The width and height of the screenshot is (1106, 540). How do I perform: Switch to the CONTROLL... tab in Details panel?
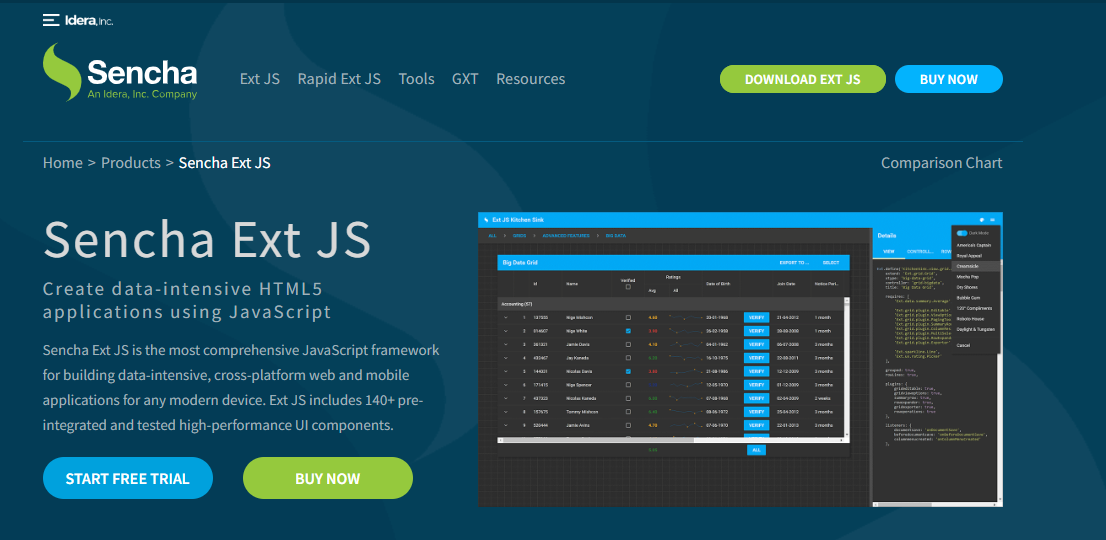tap(920, 251)
